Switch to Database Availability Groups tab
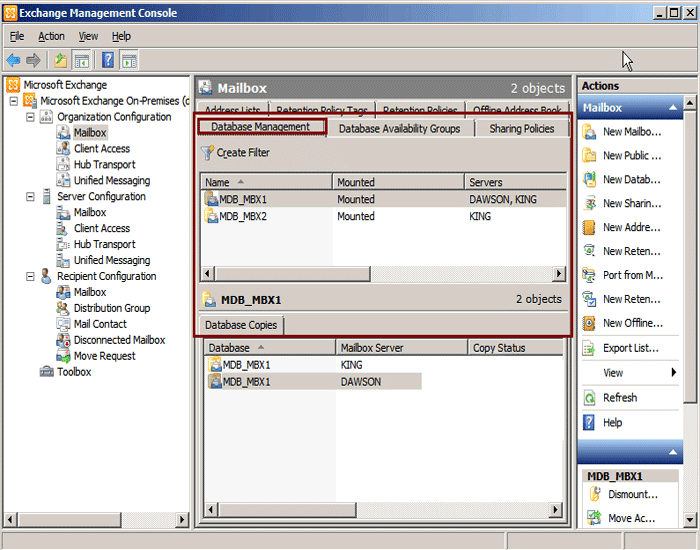700x550 pixels. [x=400, y=129]
